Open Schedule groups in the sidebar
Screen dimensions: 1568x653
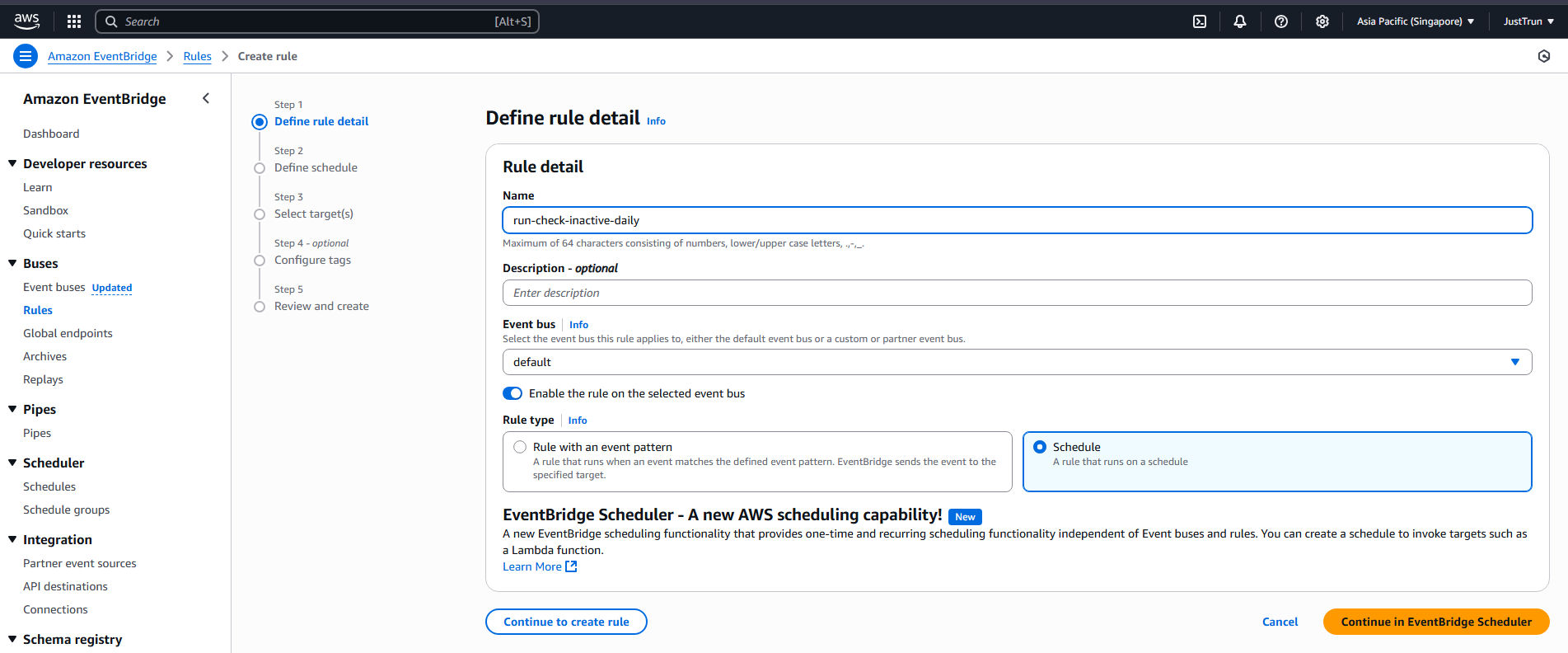pyautogui.click(x=66, y=510)
